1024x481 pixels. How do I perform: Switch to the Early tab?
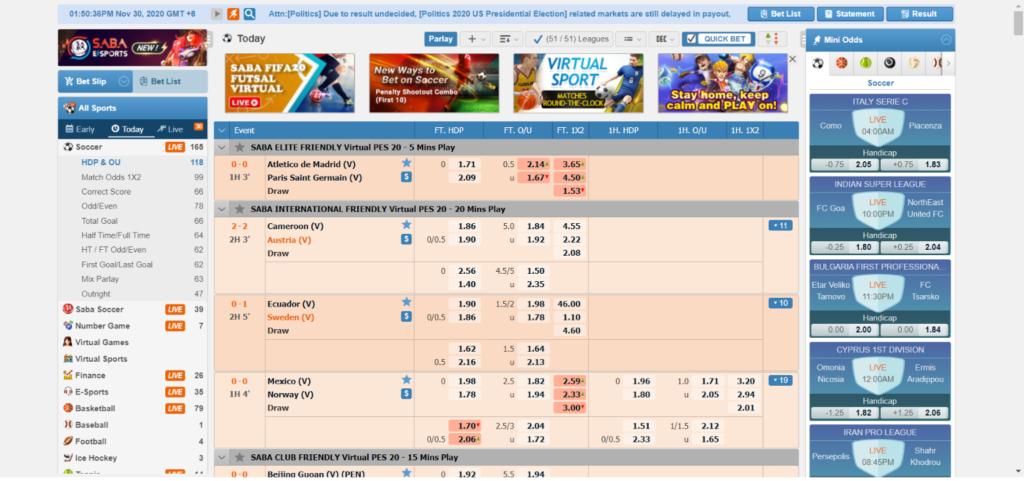click(x=81, y=129)
